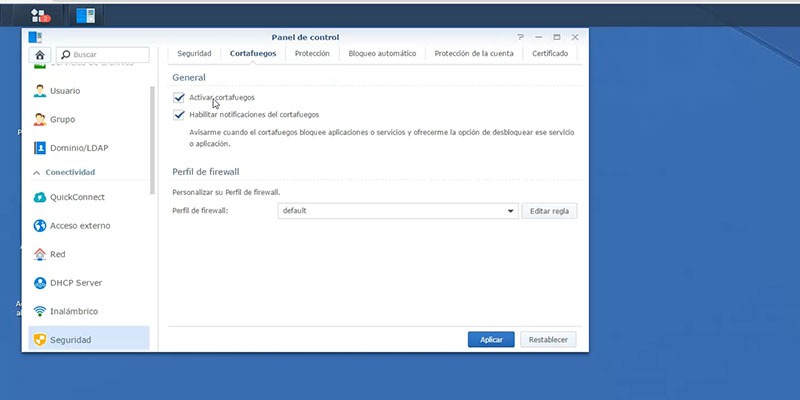Click Editar regla button
Screen dimensions: 800x400
point(549,211)
